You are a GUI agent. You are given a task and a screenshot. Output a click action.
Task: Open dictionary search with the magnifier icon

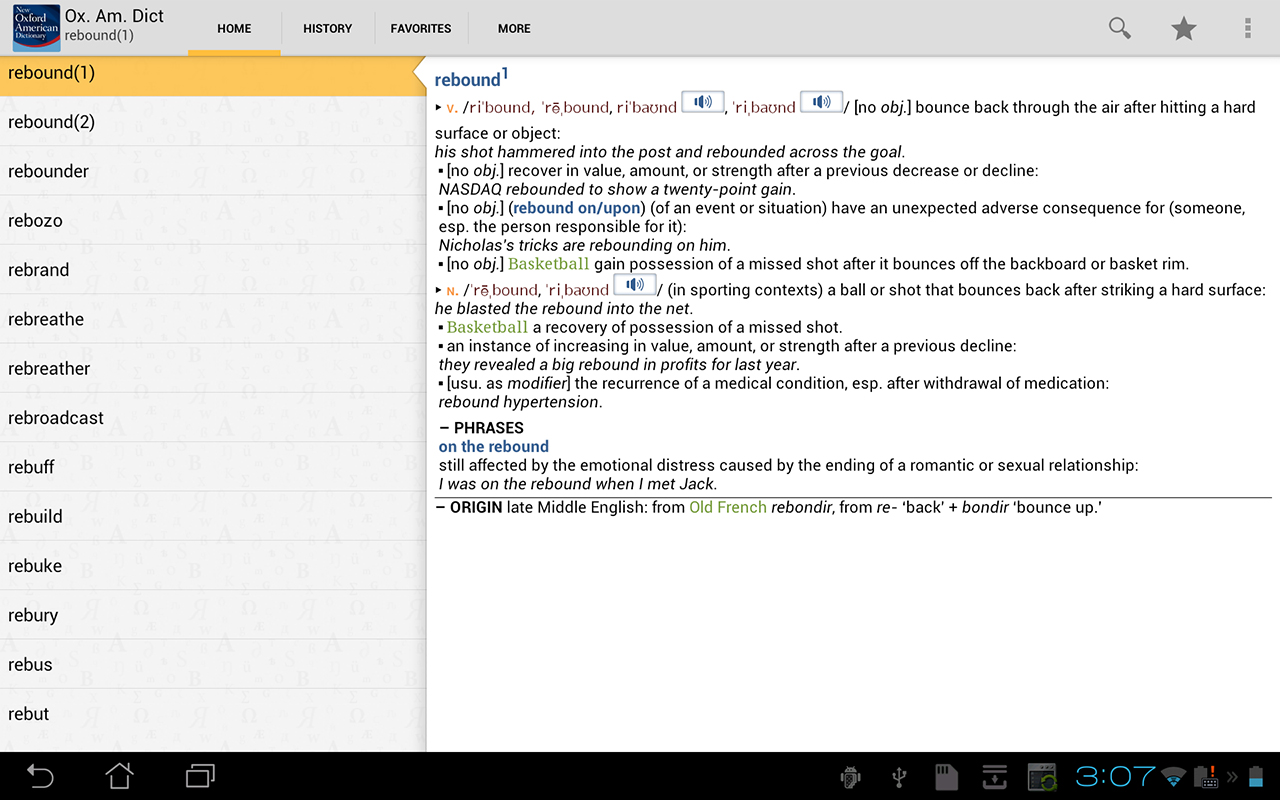1119,28
